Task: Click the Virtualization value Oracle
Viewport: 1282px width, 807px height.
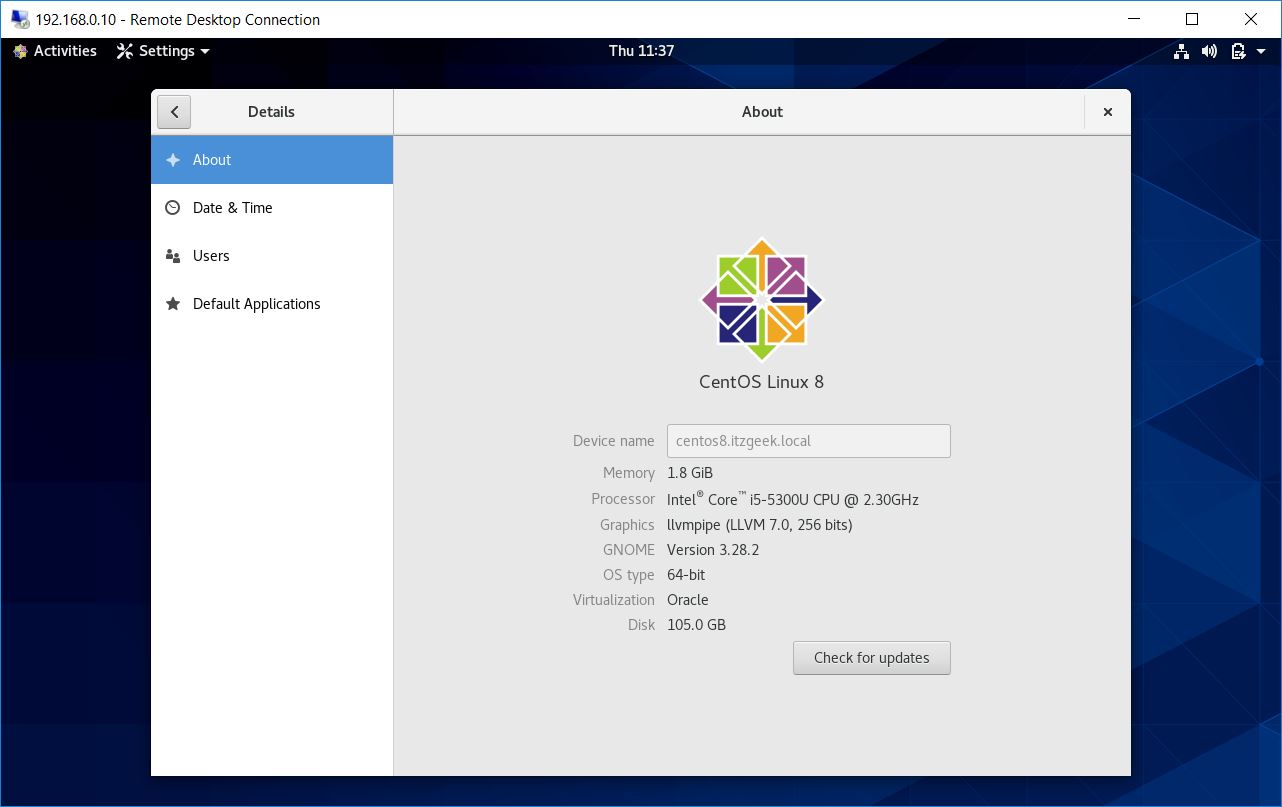Action: (688, 600)
